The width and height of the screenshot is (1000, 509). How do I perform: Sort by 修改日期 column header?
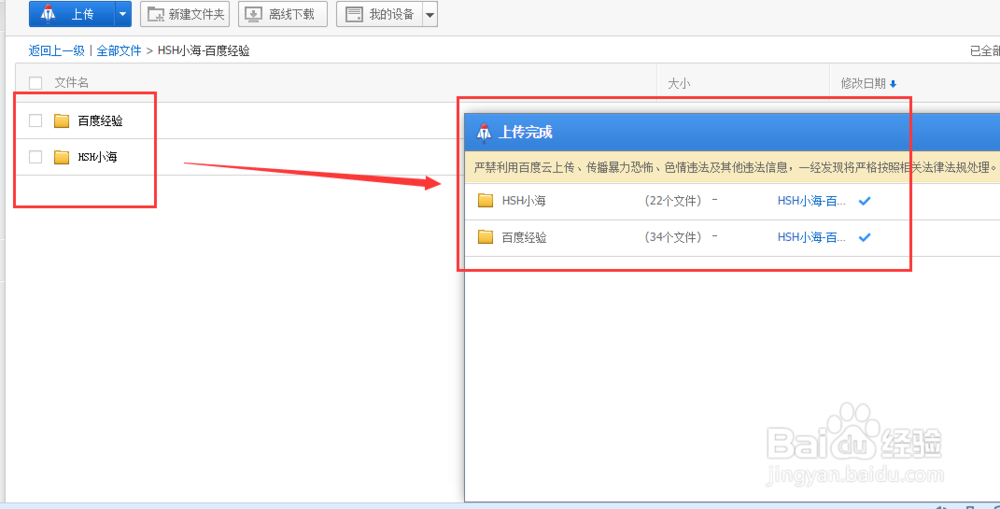pos(864,83)
